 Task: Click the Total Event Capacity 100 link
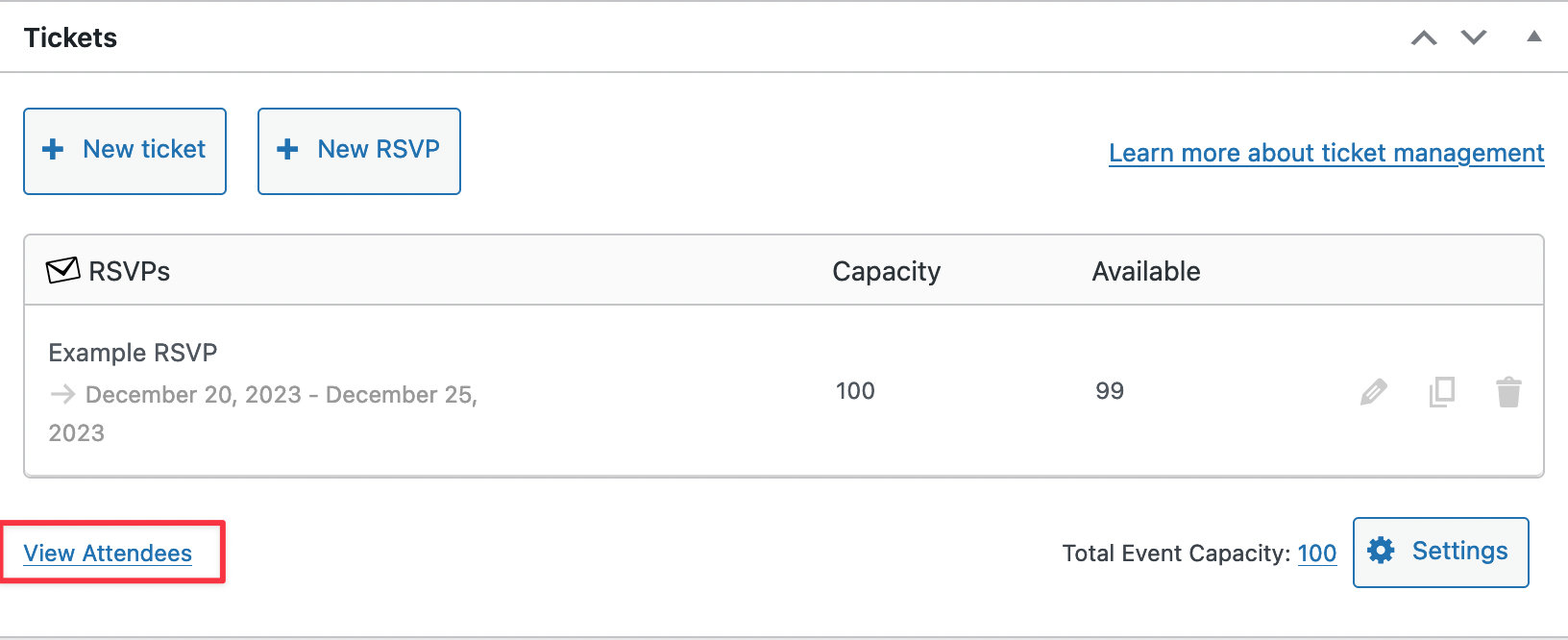(x=1316, y=554)
